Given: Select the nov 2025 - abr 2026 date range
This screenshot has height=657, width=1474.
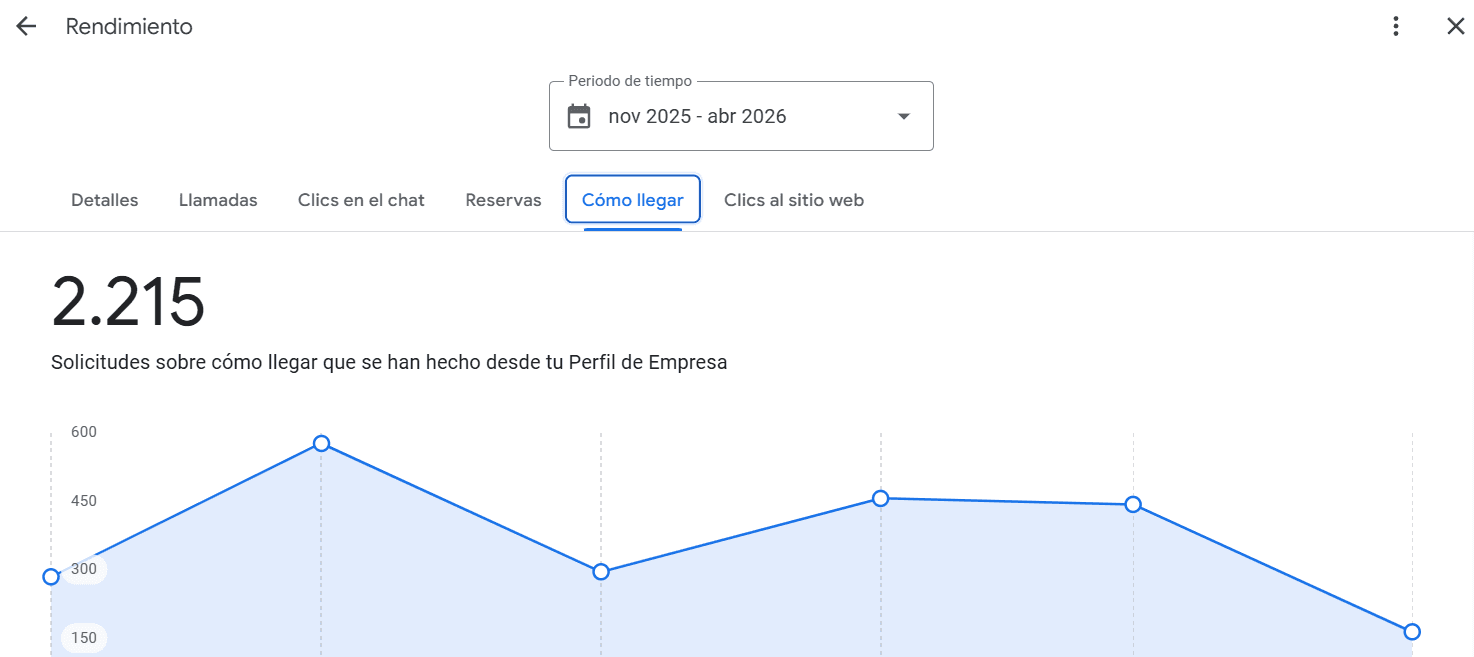Looking at the screenshot, I should [697, 117].
